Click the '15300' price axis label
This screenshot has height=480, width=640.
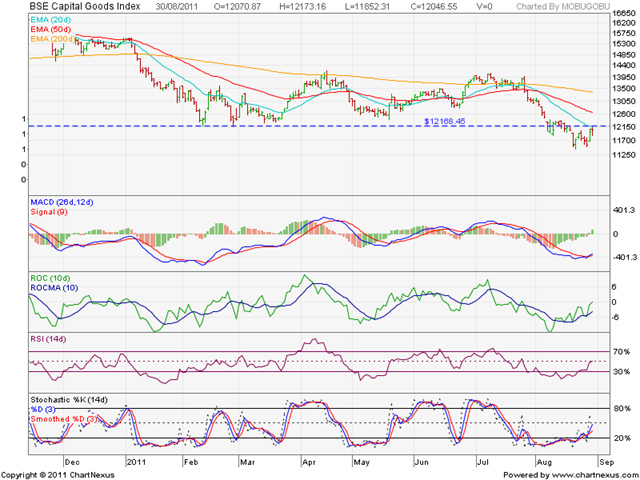[624, 43]
